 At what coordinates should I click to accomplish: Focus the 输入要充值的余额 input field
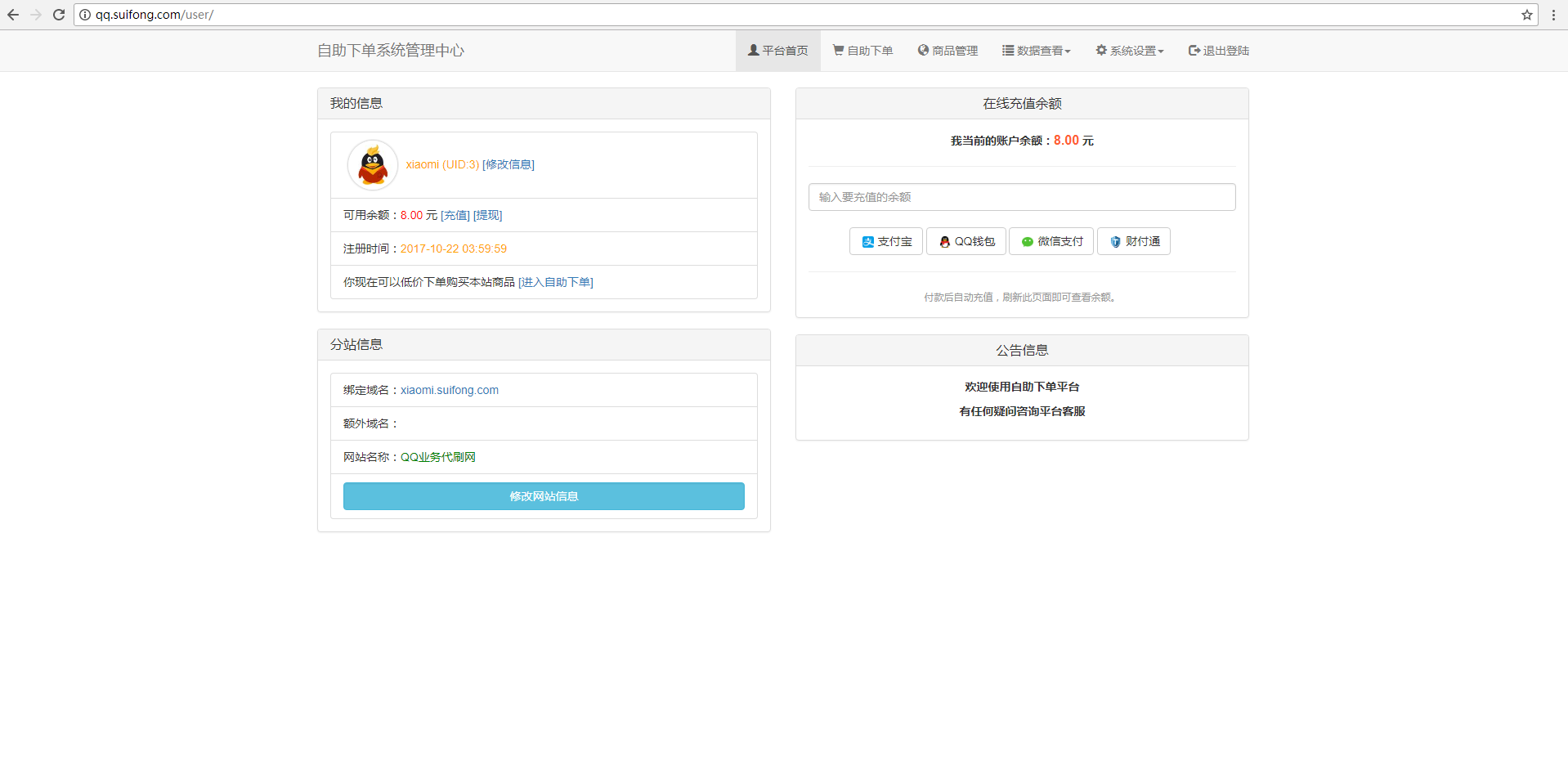coord(1022,197)
